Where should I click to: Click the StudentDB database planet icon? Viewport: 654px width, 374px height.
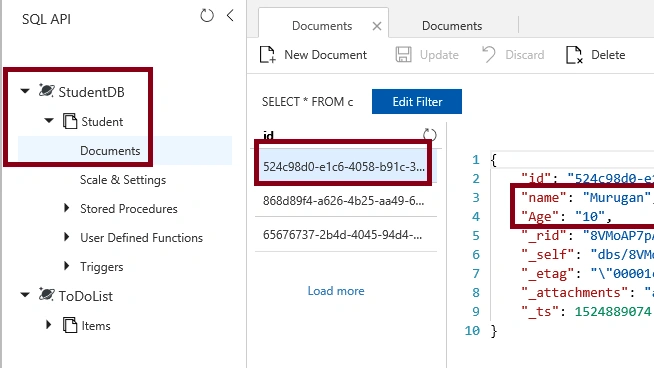46,90
